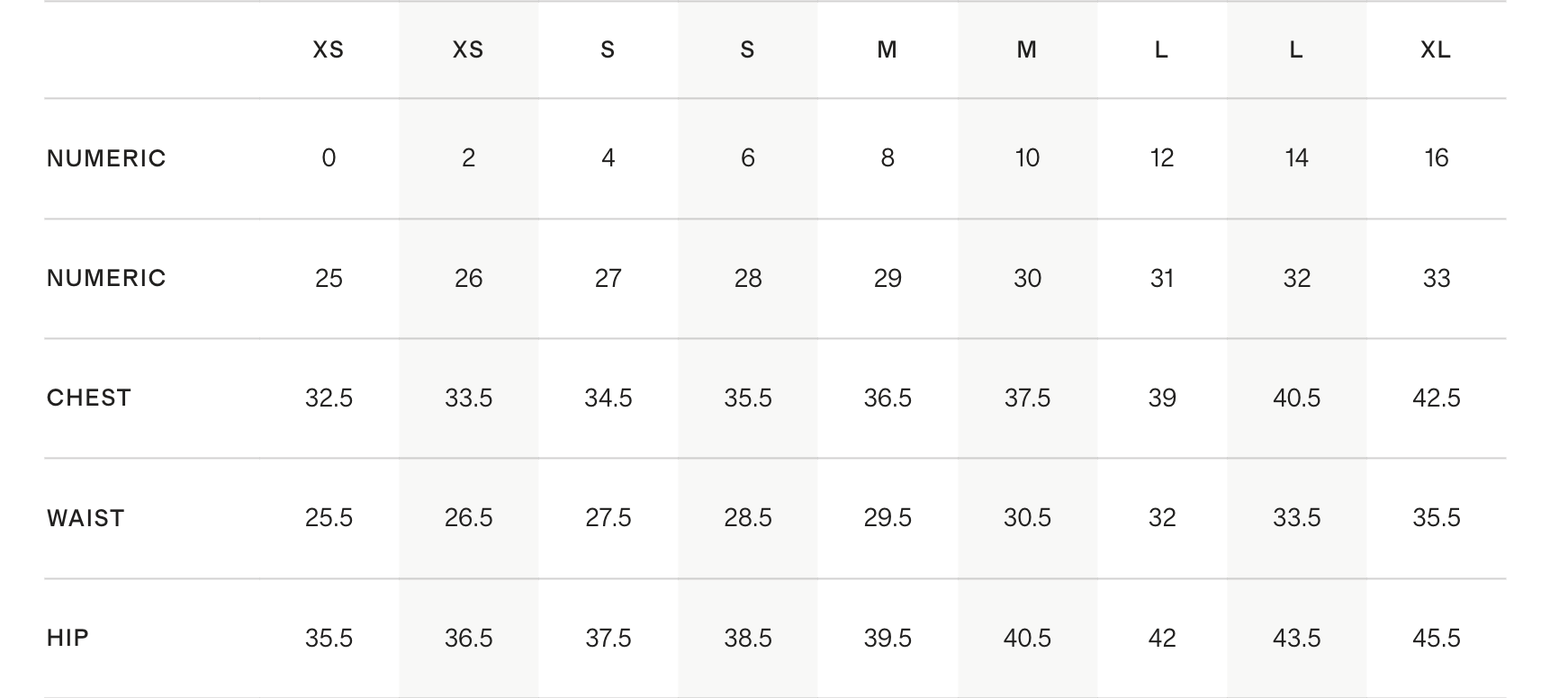This screenshot has height=698, width=1568.
Task: Click waist value 30.5
Action: [1027, 518]
